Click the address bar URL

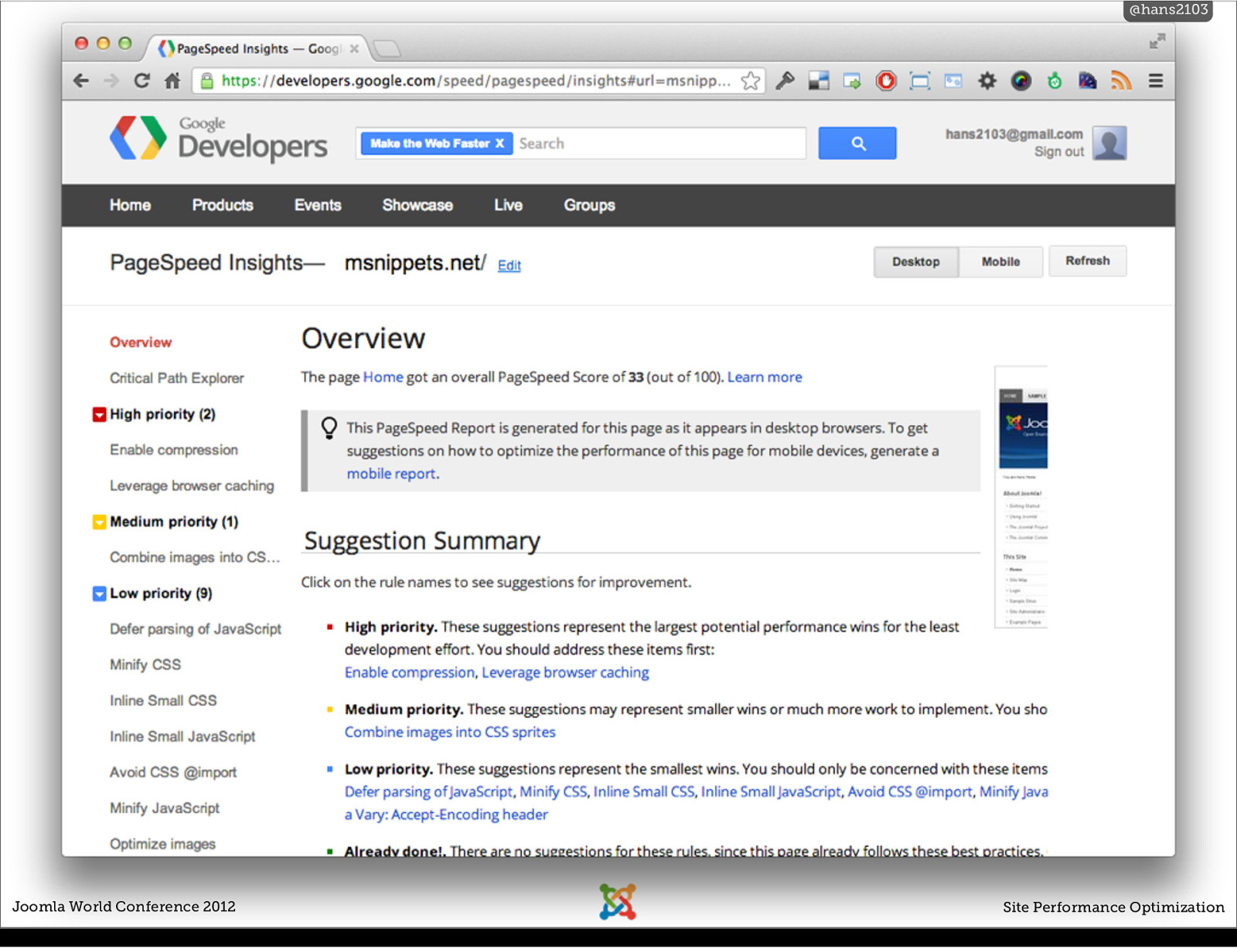click(x=476, y=80)
